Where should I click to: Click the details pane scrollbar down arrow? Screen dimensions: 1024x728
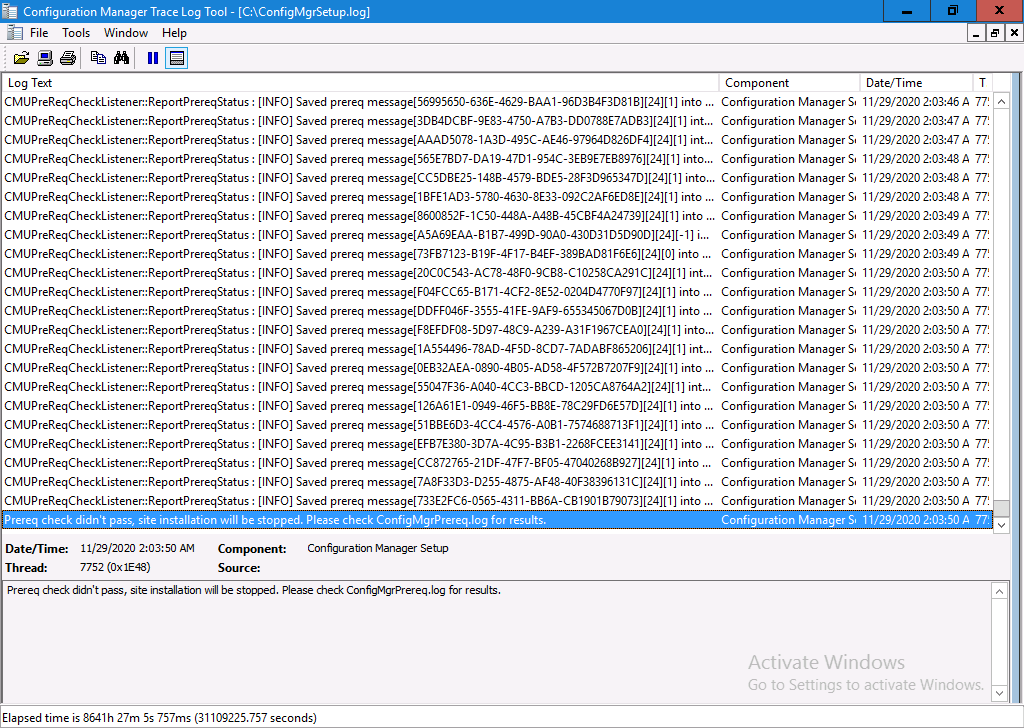(999, 693)
